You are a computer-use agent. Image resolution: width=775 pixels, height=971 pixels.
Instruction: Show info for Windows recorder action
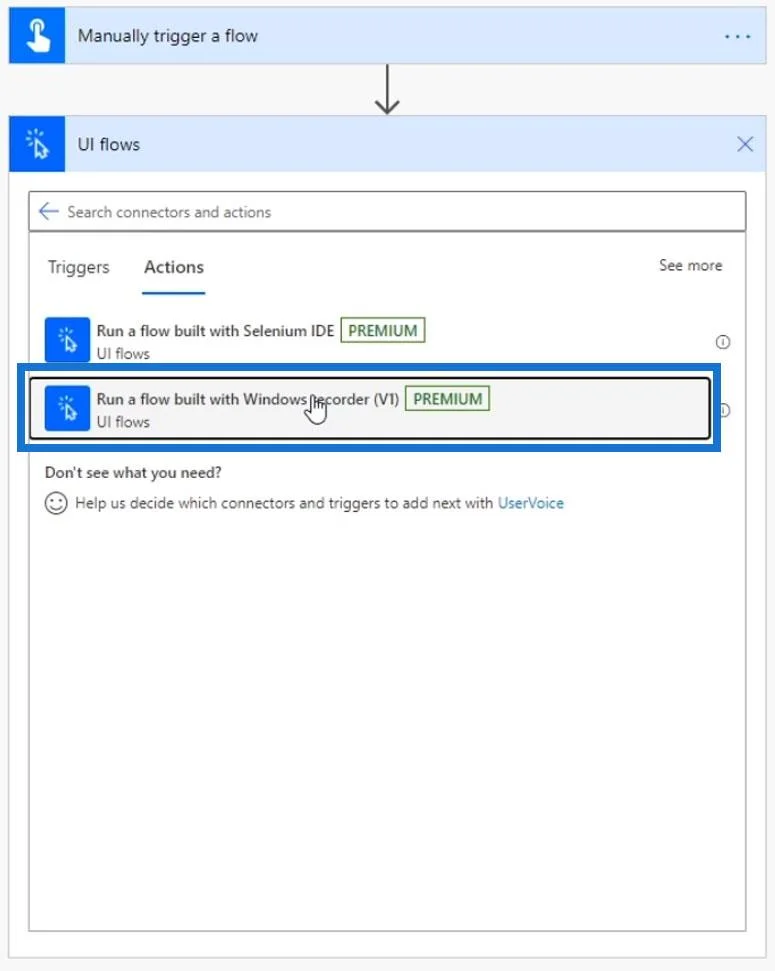(x=725, y=410)
